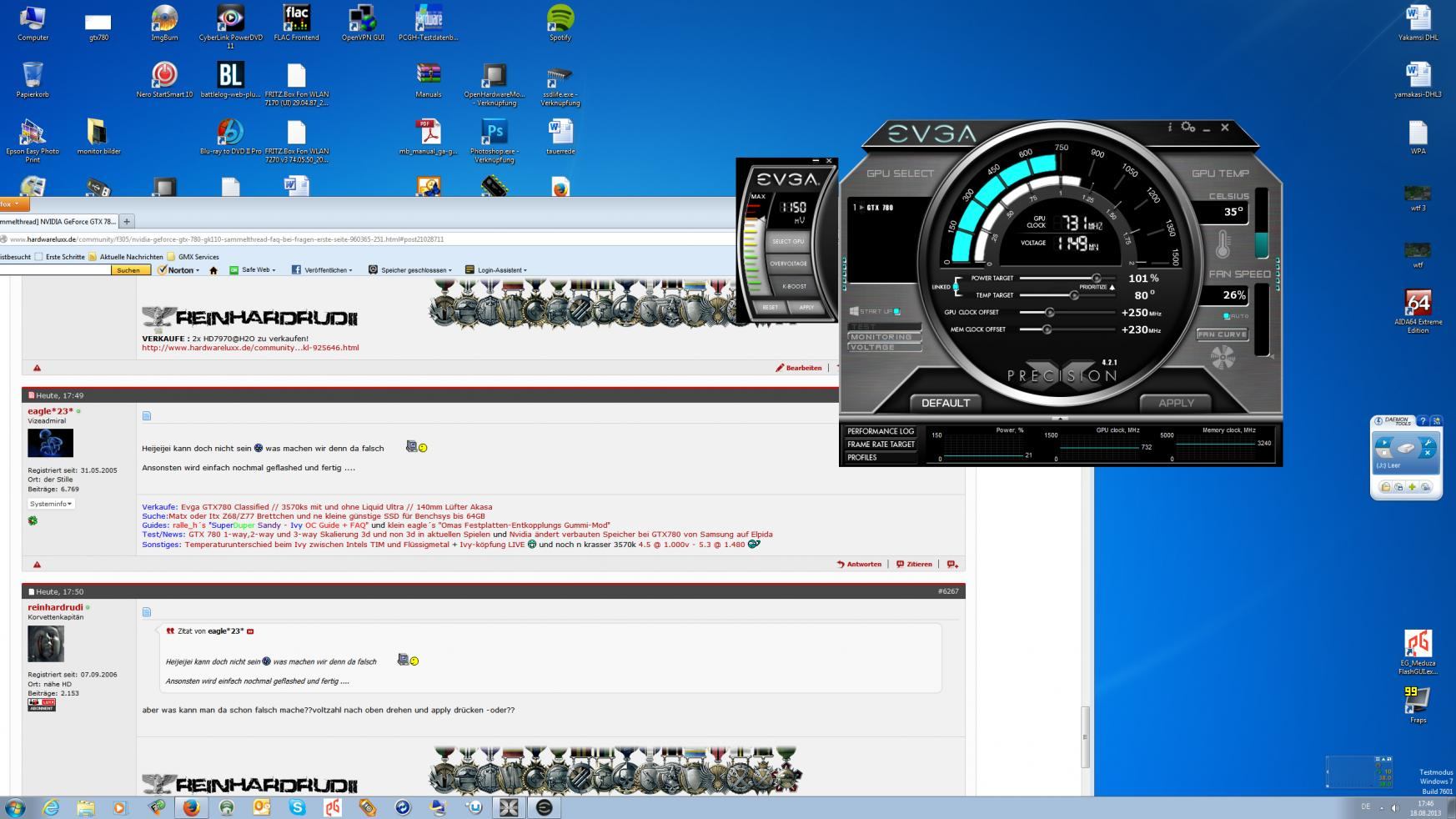Collapse the Precision bottom panel arrow
Image resolution: width=1456 pixels, height=819 pixels.
coord(1060,418)
